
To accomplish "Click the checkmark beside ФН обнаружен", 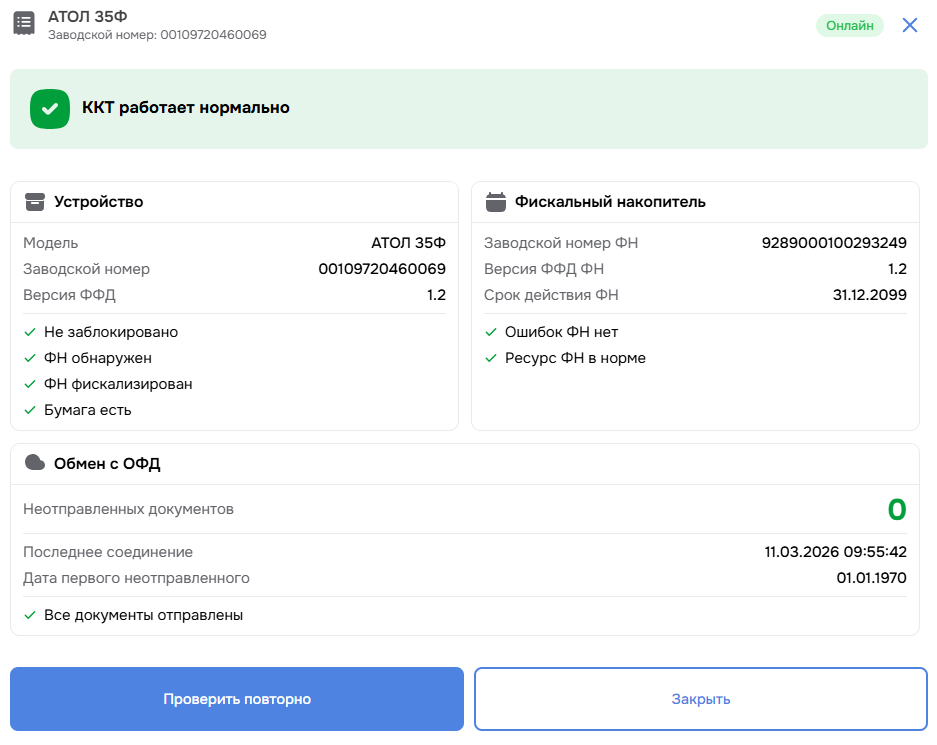I will (x=30, y=358).
